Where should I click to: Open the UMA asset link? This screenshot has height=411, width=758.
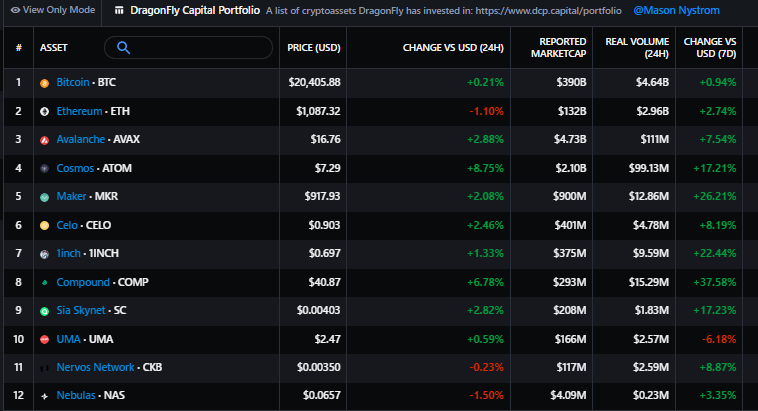pyautogui.click(x=68, y=339)
